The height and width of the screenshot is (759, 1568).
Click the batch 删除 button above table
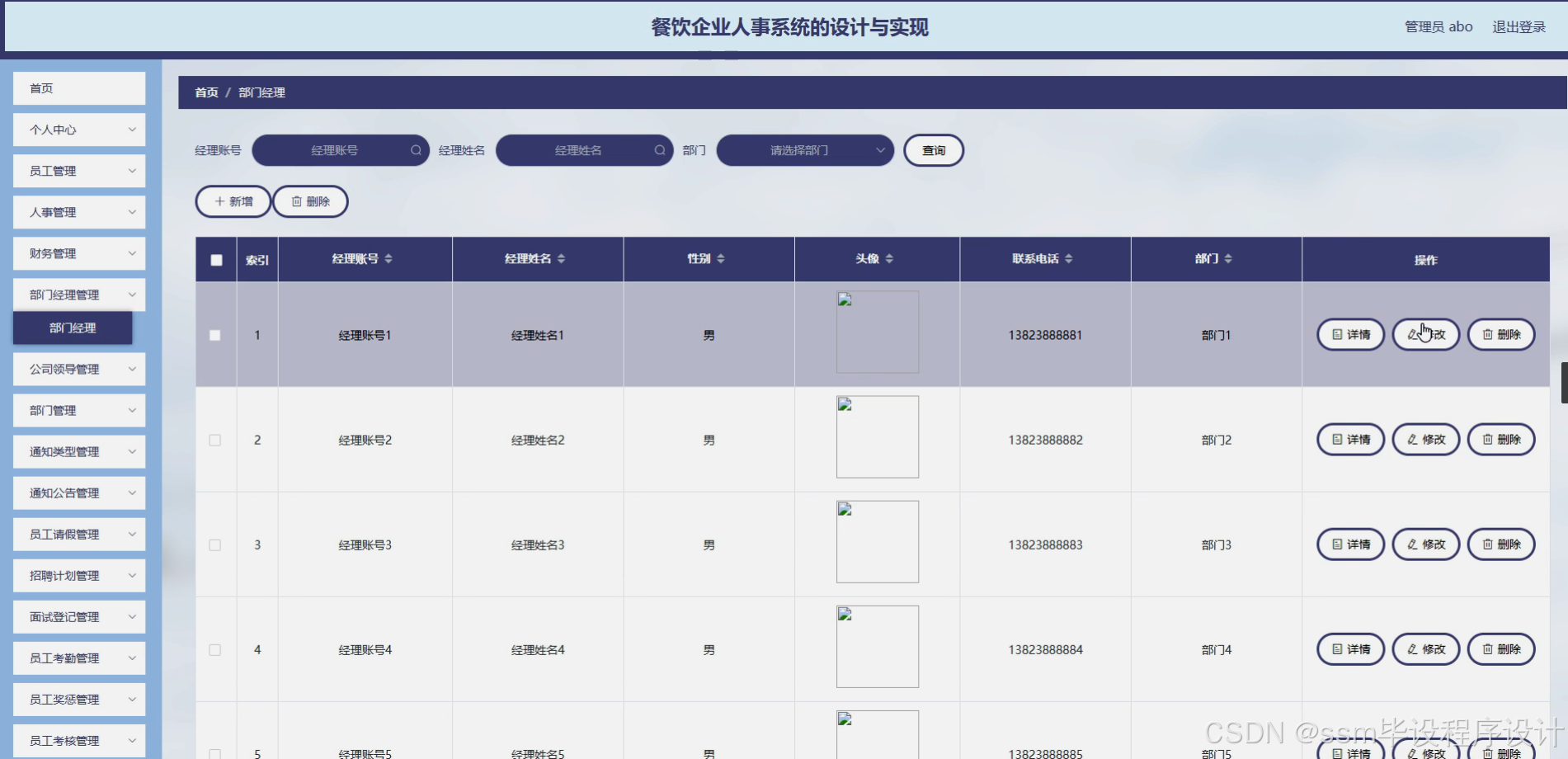[x=310, y=201]
